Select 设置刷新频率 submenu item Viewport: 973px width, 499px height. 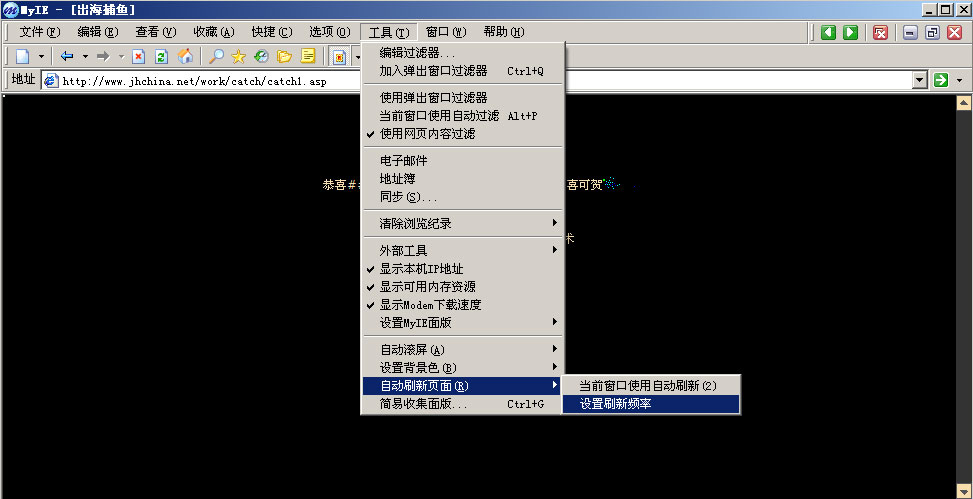click(651, 404)
